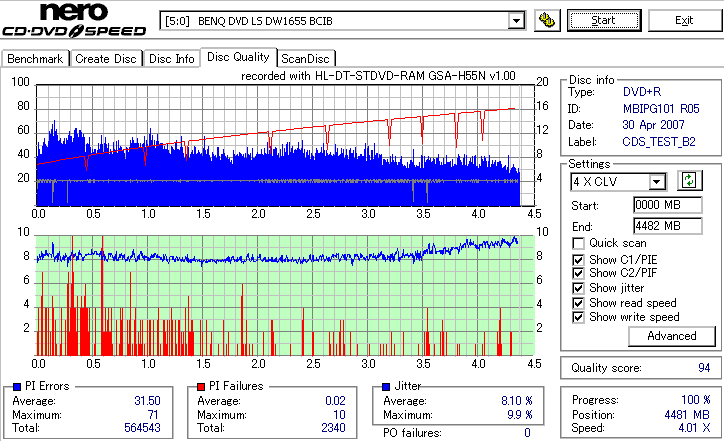
Task: Click the PI Failures average 0.02
Action: [x=335, y=401]
